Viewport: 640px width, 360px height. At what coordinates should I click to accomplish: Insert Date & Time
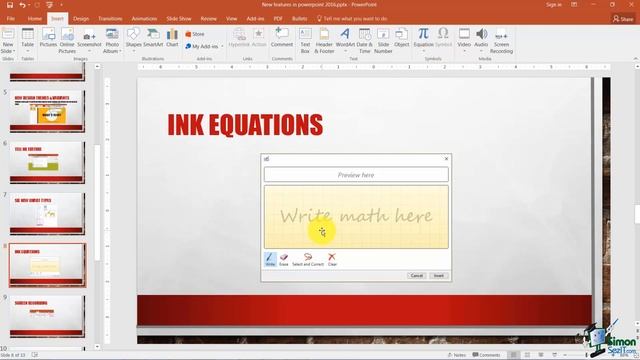pos(364,41)
